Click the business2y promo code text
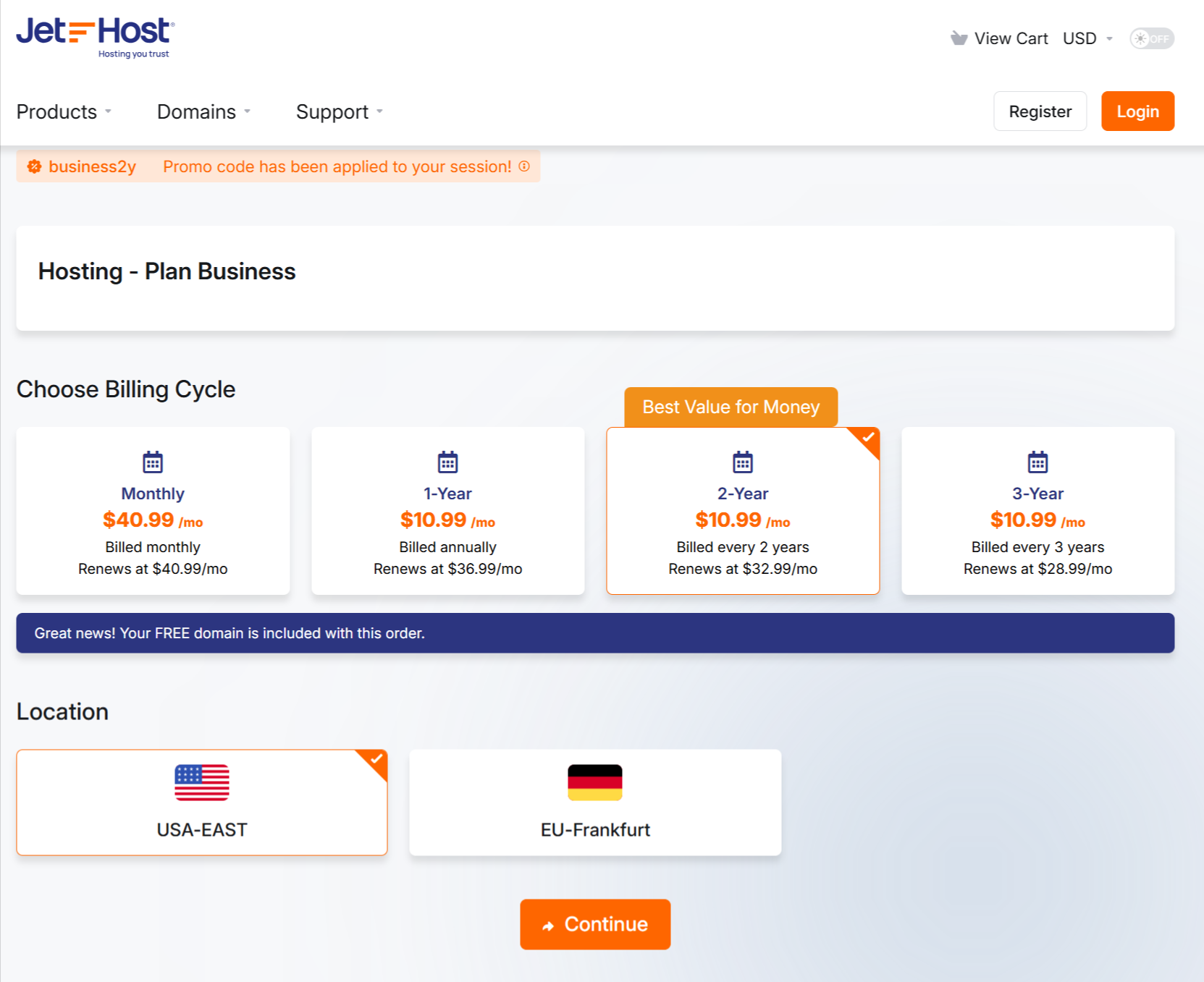1204x982 pixels. click(92, 166)
